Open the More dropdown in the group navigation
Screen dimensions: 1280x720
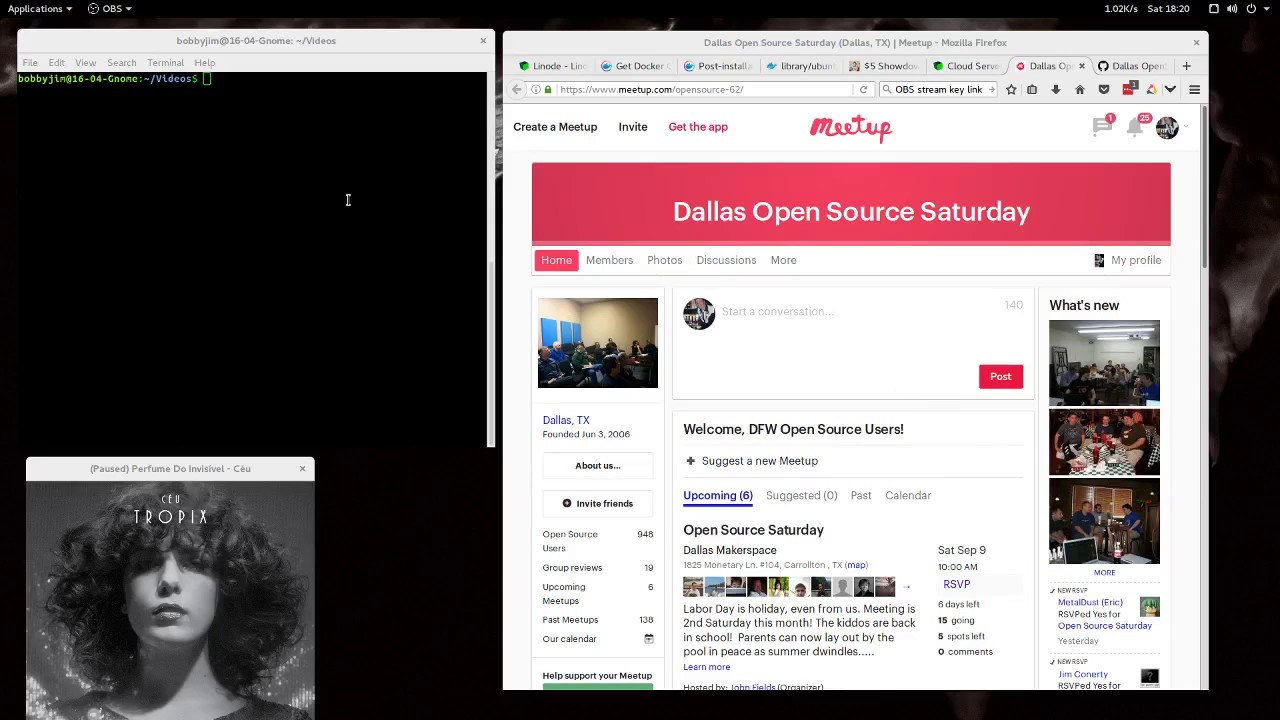coord(783,260)
